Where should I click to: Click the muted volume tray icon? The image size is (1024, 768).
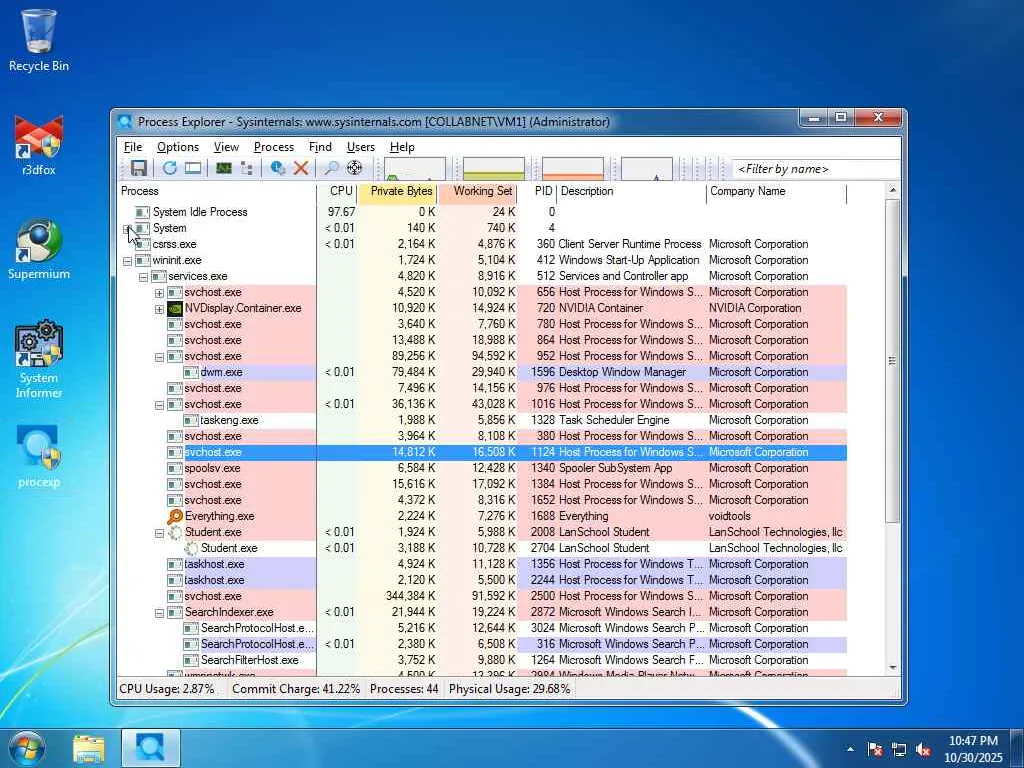click(x=923, y=749)
